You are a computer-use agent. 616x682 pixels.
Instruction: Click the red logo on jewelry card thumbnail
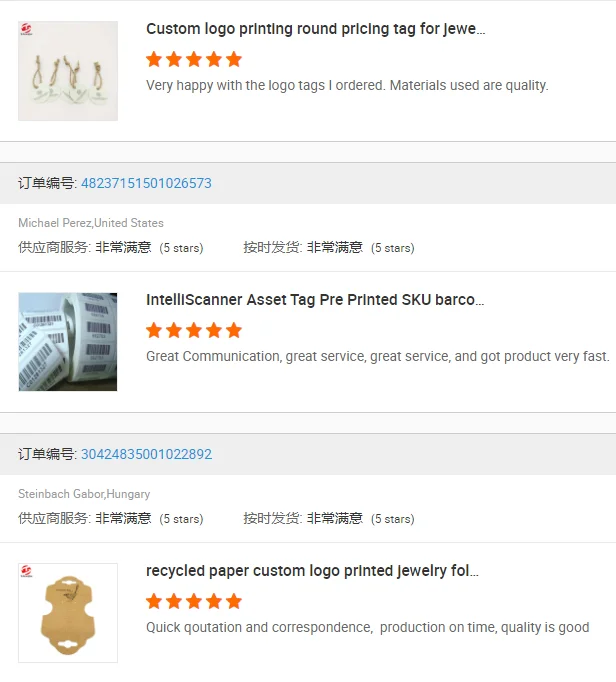point(26,571)
